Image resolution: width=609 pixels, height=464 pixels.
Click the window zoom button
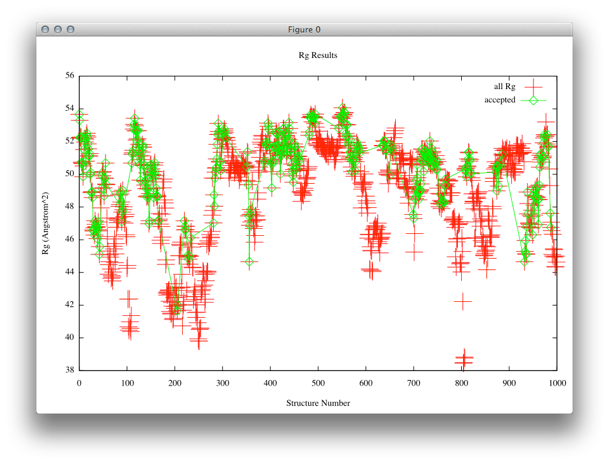[70, 30]
